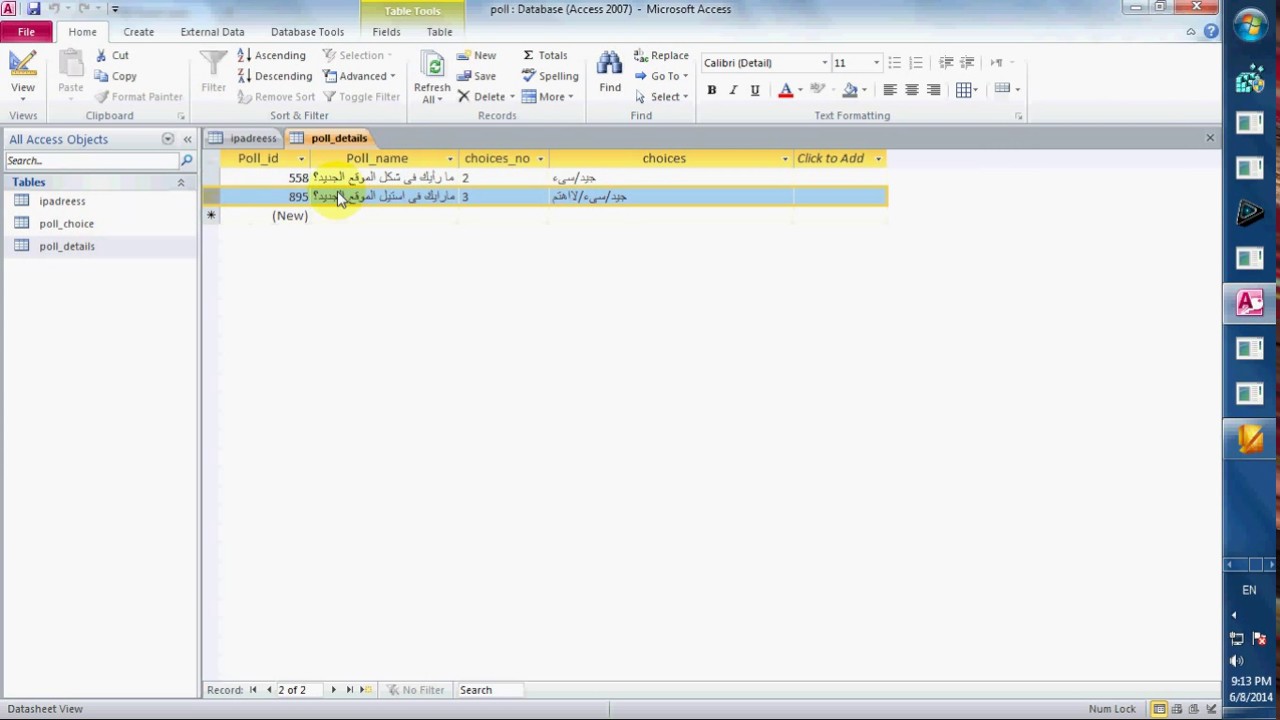
Task: Go to next record arrow
Action: 333,690
